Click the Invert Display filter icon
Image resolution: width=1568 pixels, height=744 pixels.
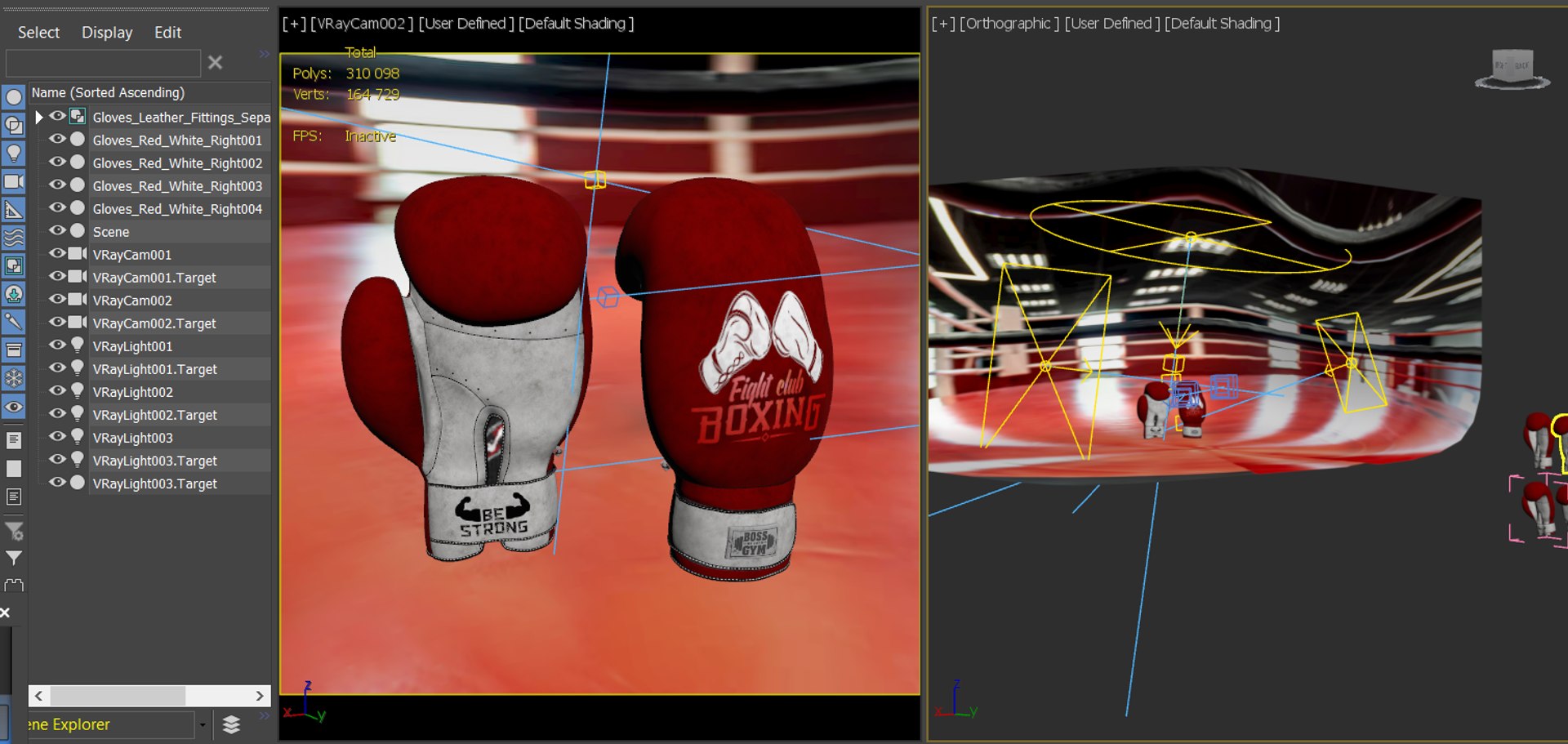[x=14, y=497]
